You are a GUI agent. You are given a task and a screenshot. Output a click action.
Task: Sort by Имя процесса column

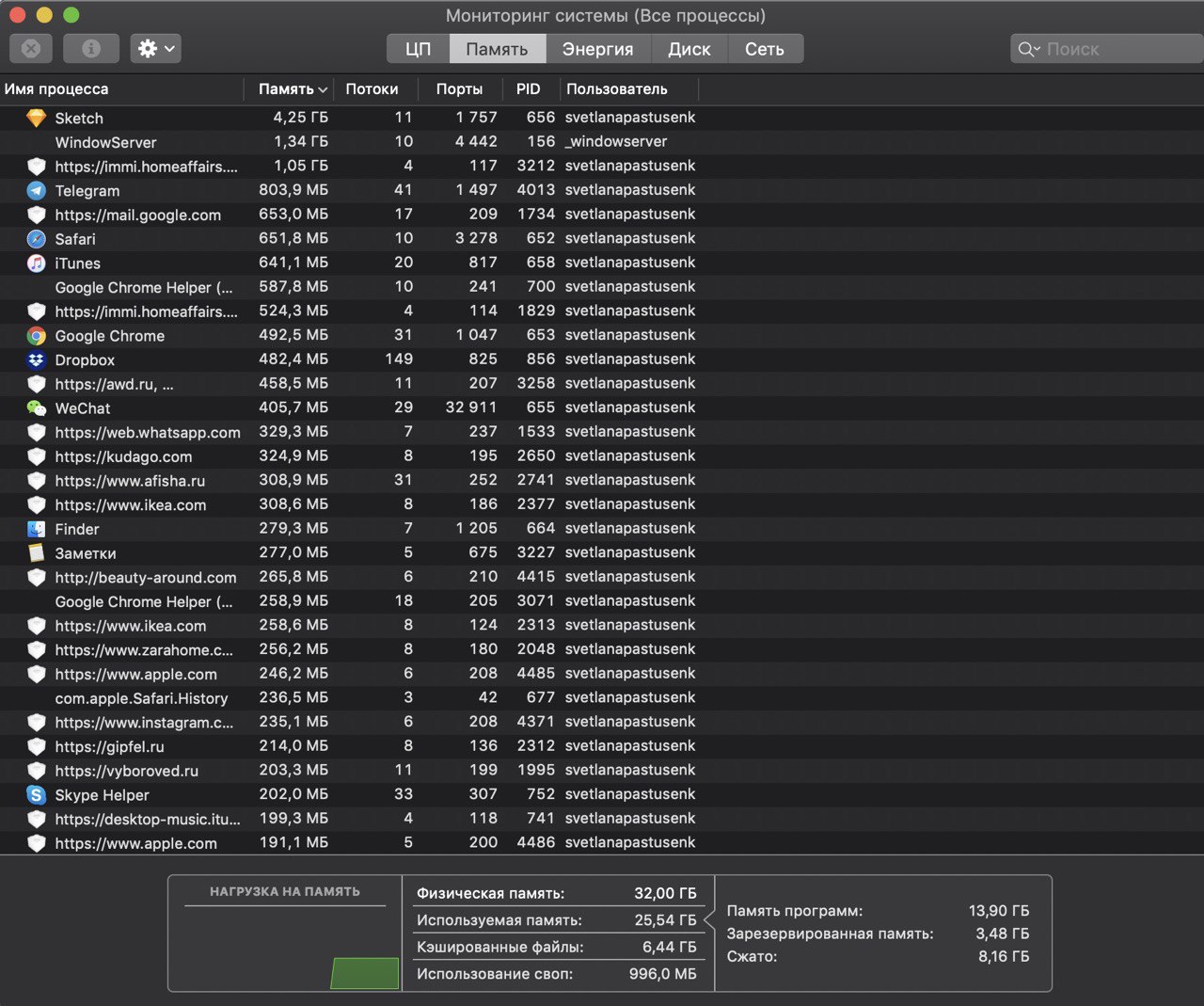122,89
